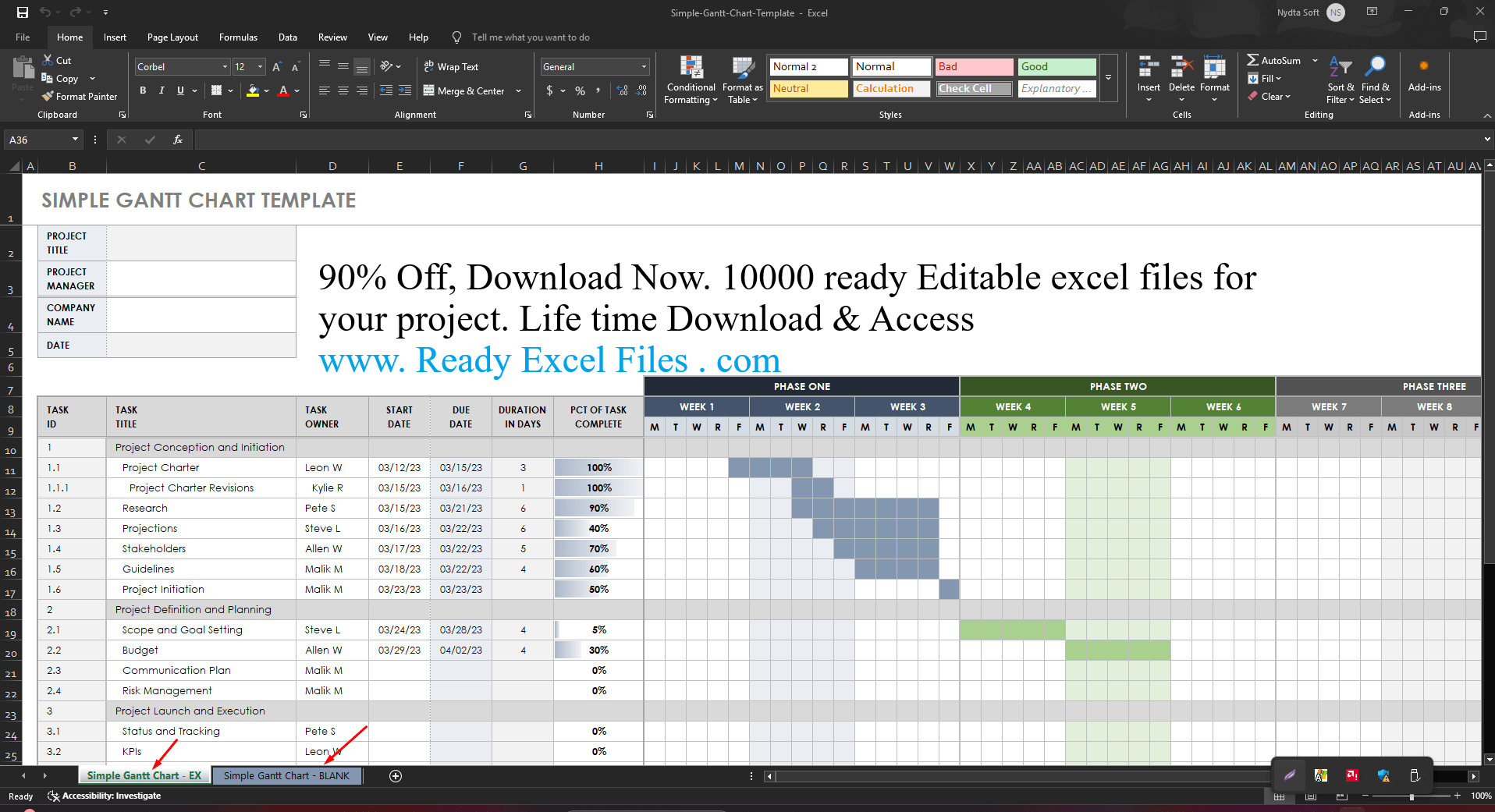The width and height of the screenshot is (1495, 812).
Task: Click the Decrease Indent icon
Action: click(386, 90)
